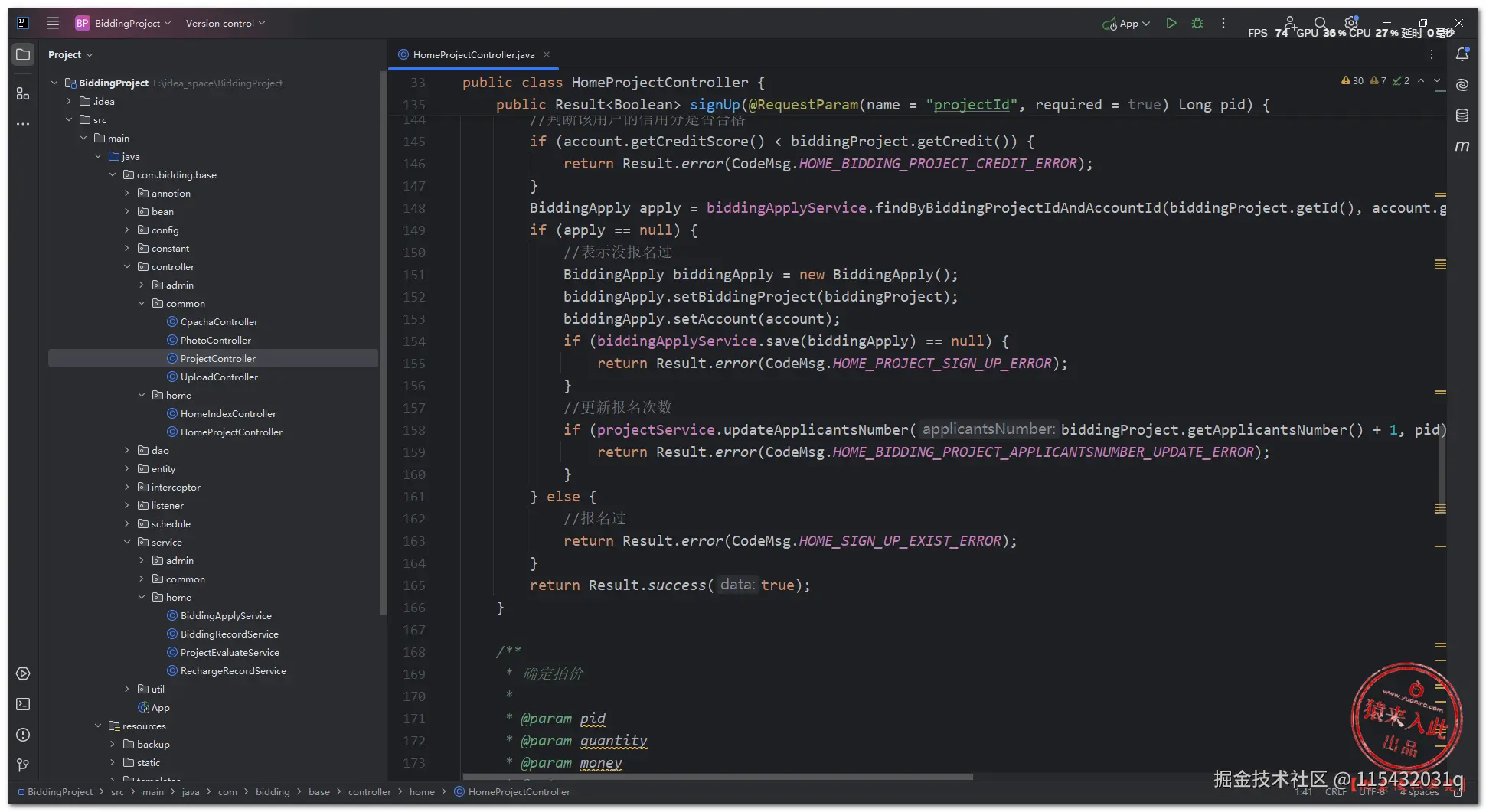Jump to previous highlighted error arrow
This screenshot has width=1486, height=812.
(x=1421, y=80)
